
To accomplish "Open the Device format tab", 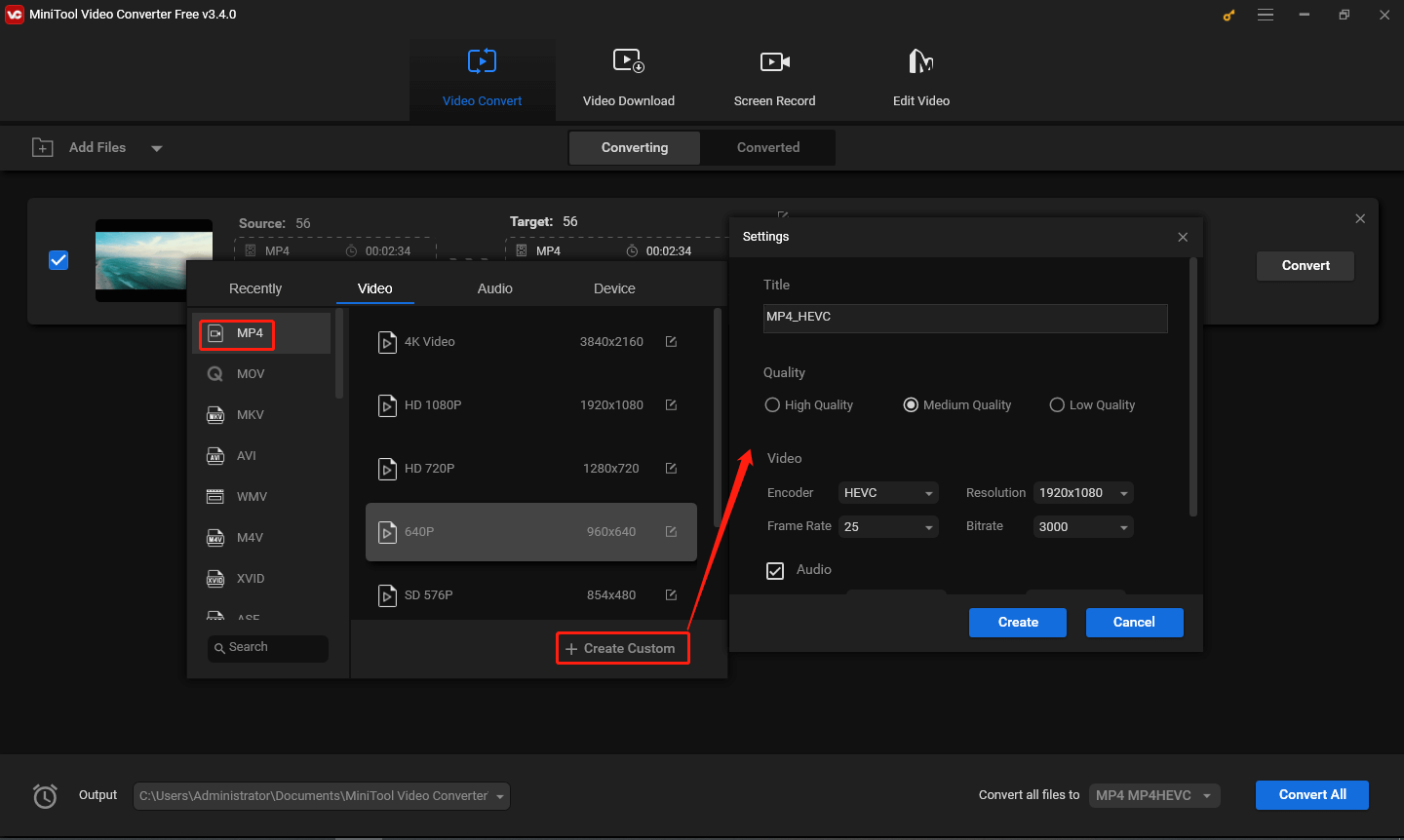I will (x=614, y=288).
